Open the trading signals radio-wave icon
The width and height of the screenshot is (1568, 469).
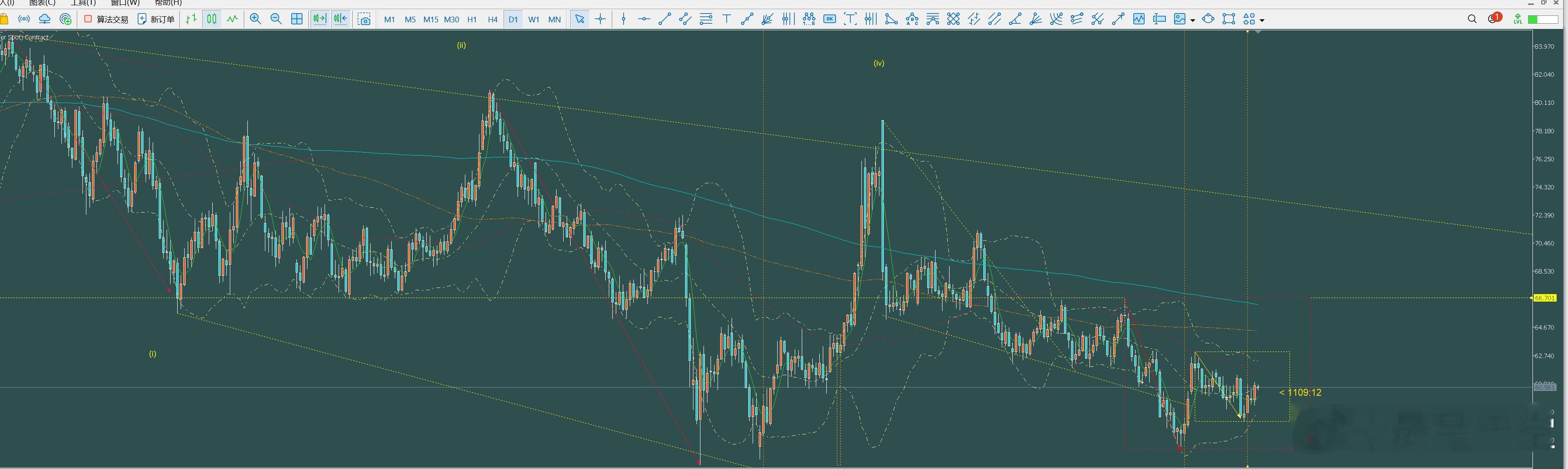coord(24,19)
